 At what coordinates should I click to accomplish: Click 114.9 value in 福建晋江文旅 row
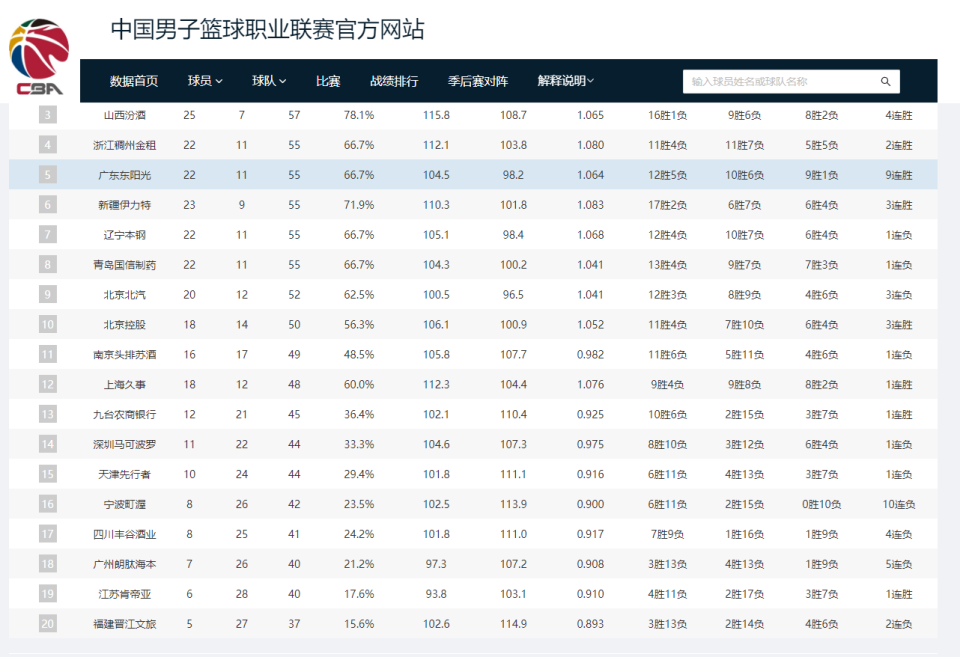click(513, 625)
